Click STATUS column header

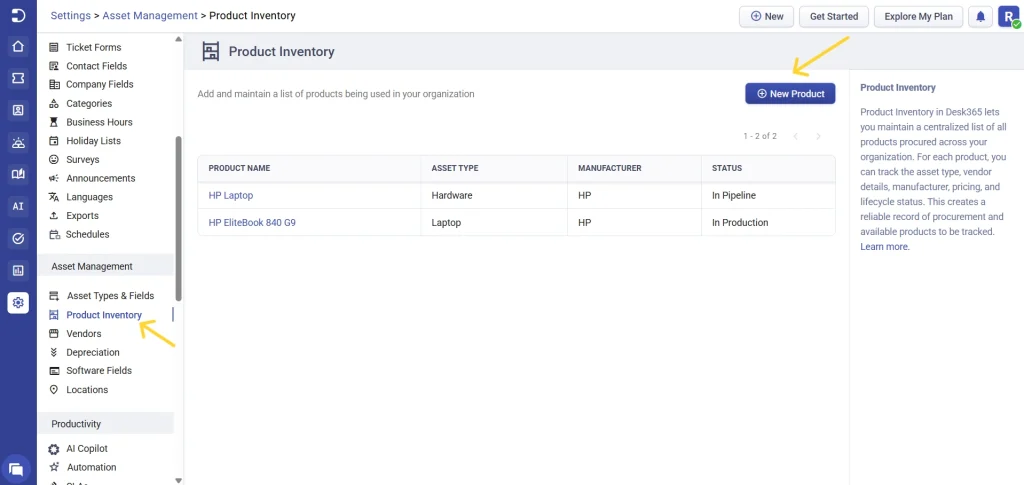(x=727, y=168)
